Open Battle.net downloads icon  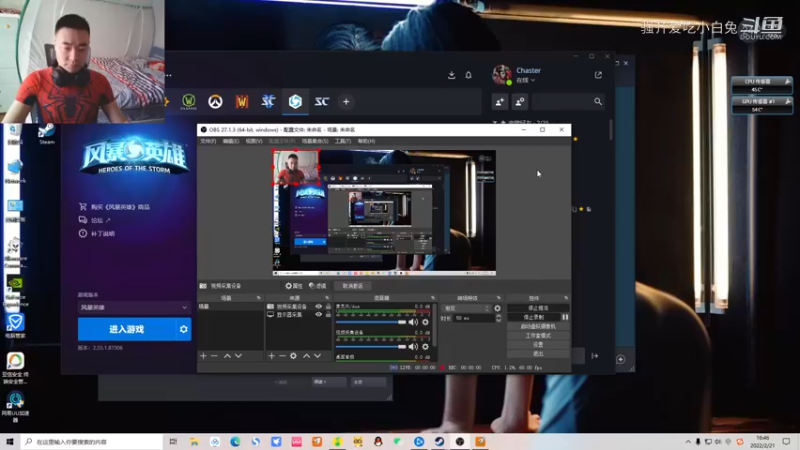452,75
